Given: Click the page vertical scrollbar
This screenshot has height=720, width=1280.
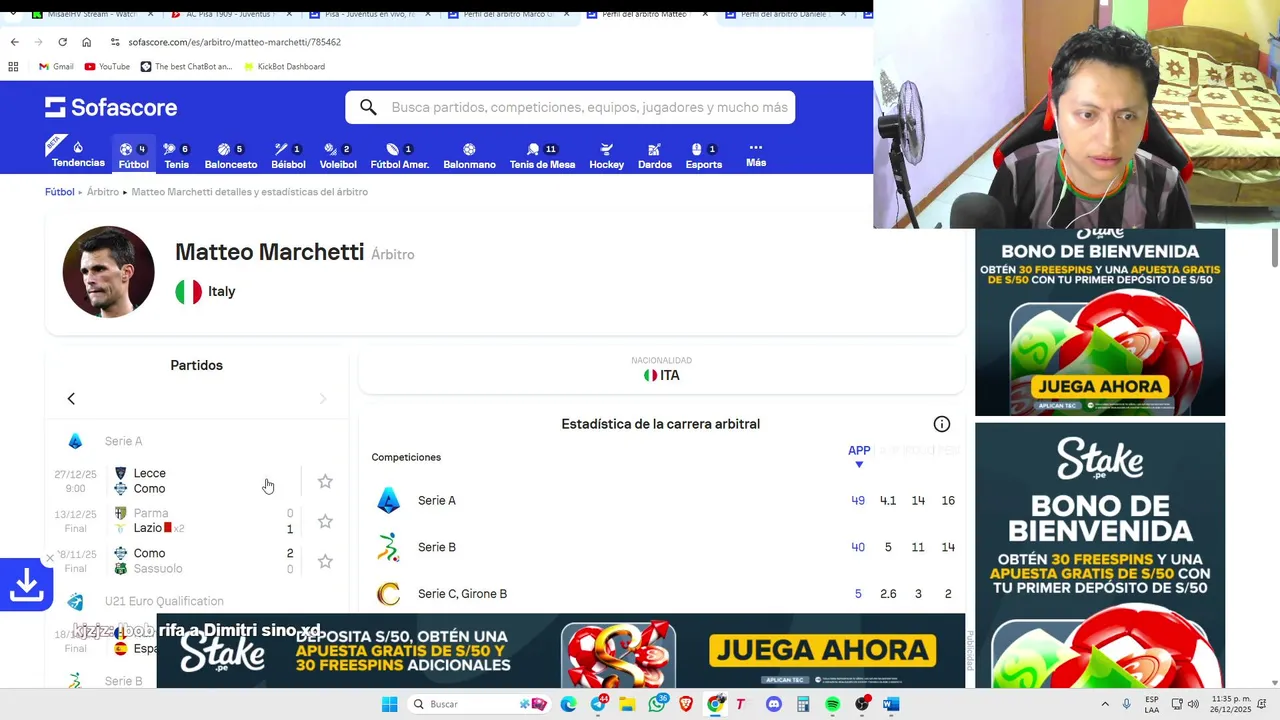Looking at the screenshot, I should point(1274,248).
